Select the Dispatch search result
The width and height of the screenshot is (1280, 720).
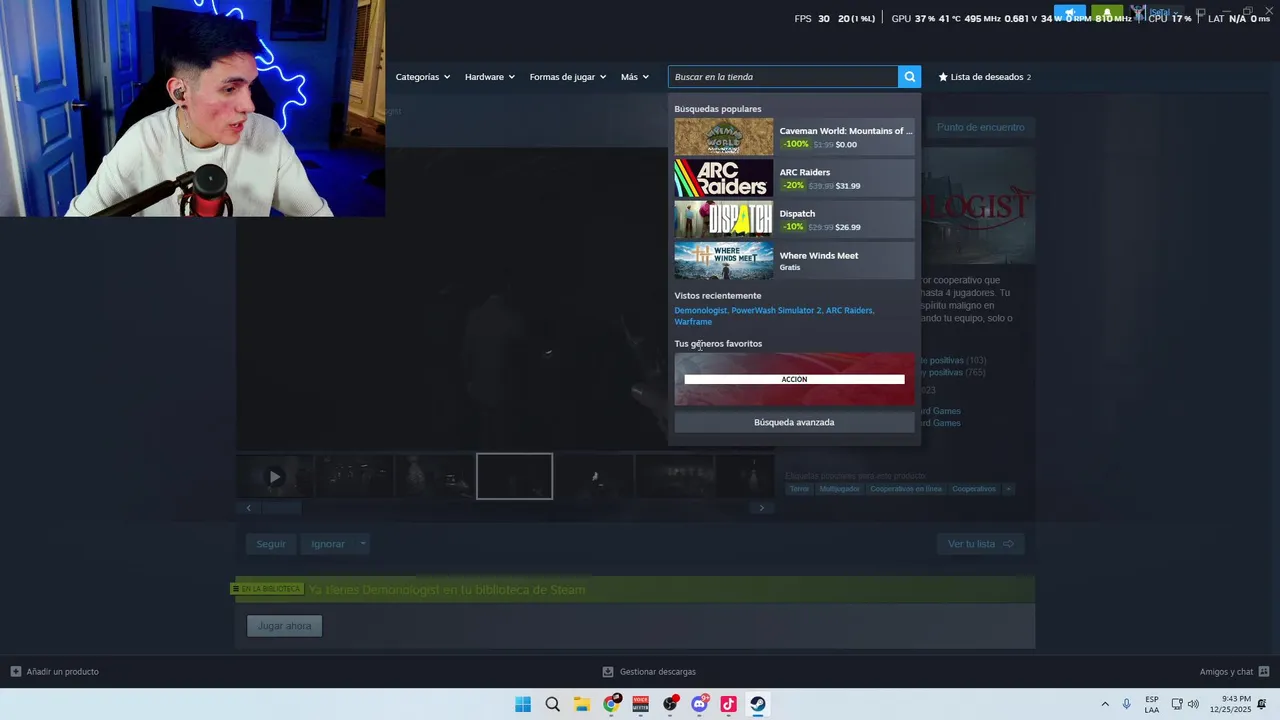[x=794, y=220]
